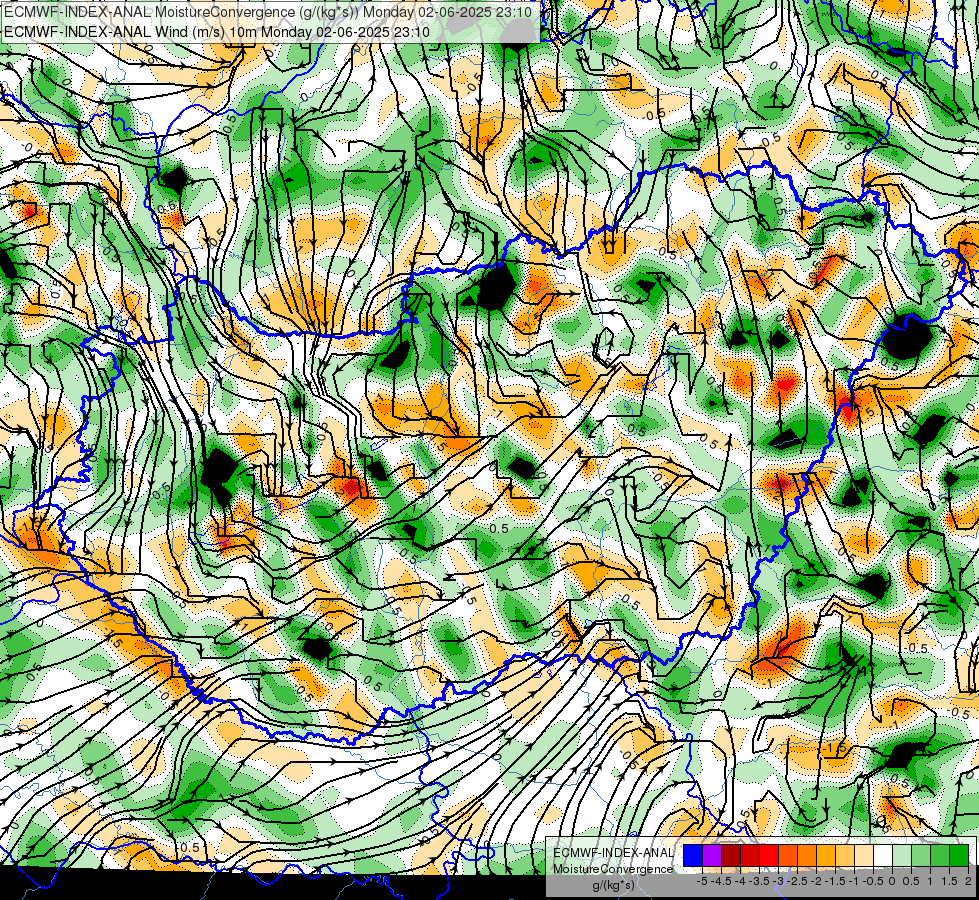Screen dimensions: 979x900
Task: Pick the palest green legend swatch
Action: click(x=902, y=856)
